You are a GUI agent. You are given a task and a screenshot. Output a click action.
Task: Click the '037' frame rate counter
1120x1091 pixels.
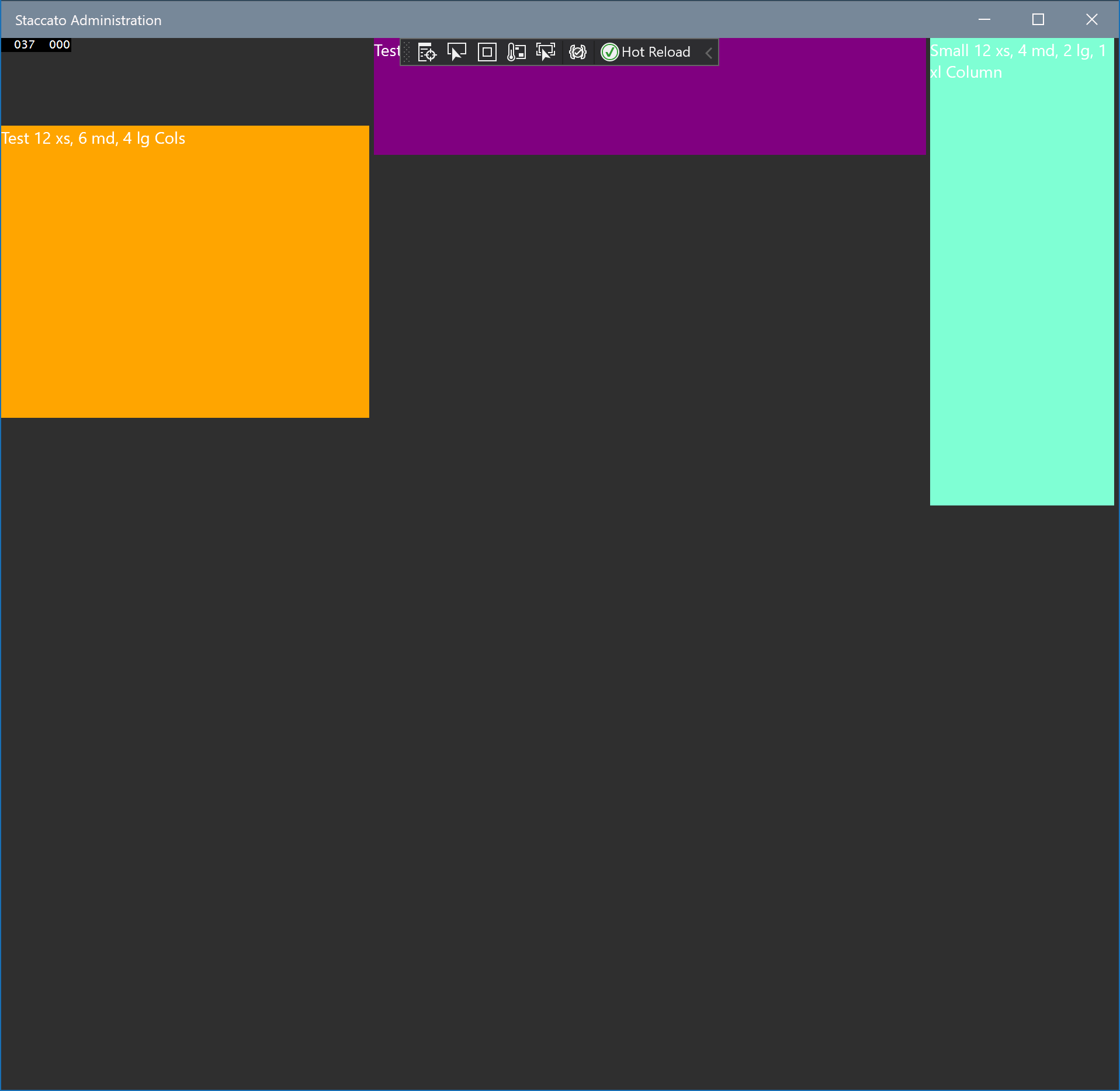point(24,44)
